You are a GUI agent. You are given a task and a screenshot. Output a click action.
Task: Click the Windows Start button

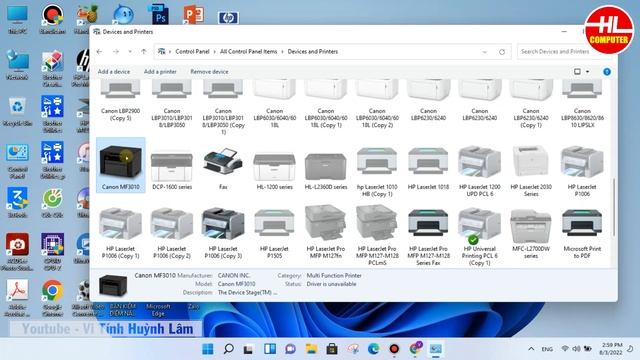tap(208, 349)
